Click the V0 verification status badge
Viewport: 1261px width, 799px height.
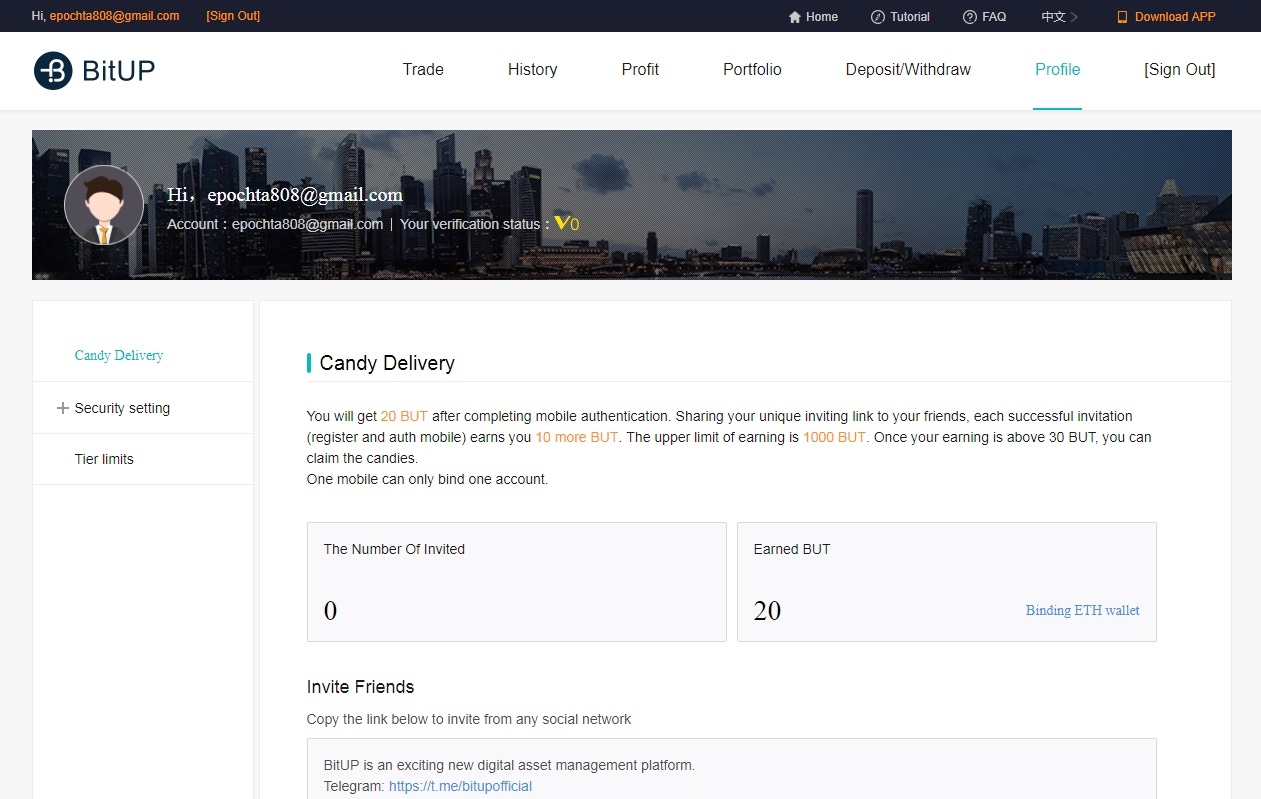click(x=567, y=223)
